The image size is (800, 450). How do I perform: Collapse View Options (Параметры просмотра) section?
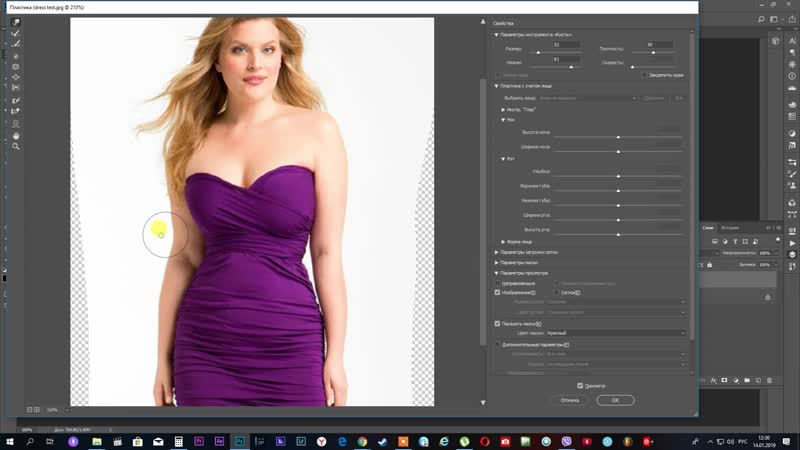pos(496,273)
